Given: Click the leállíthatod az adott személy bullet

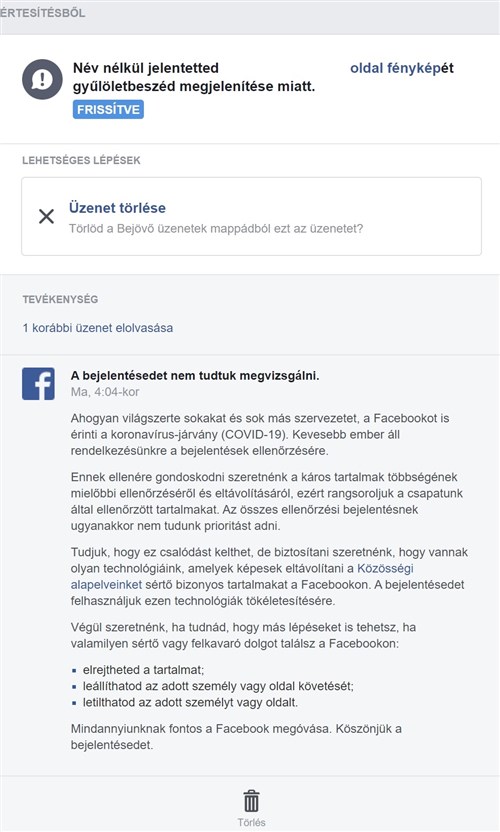Looking at the screenshot, I should click(x=218, y=686).
